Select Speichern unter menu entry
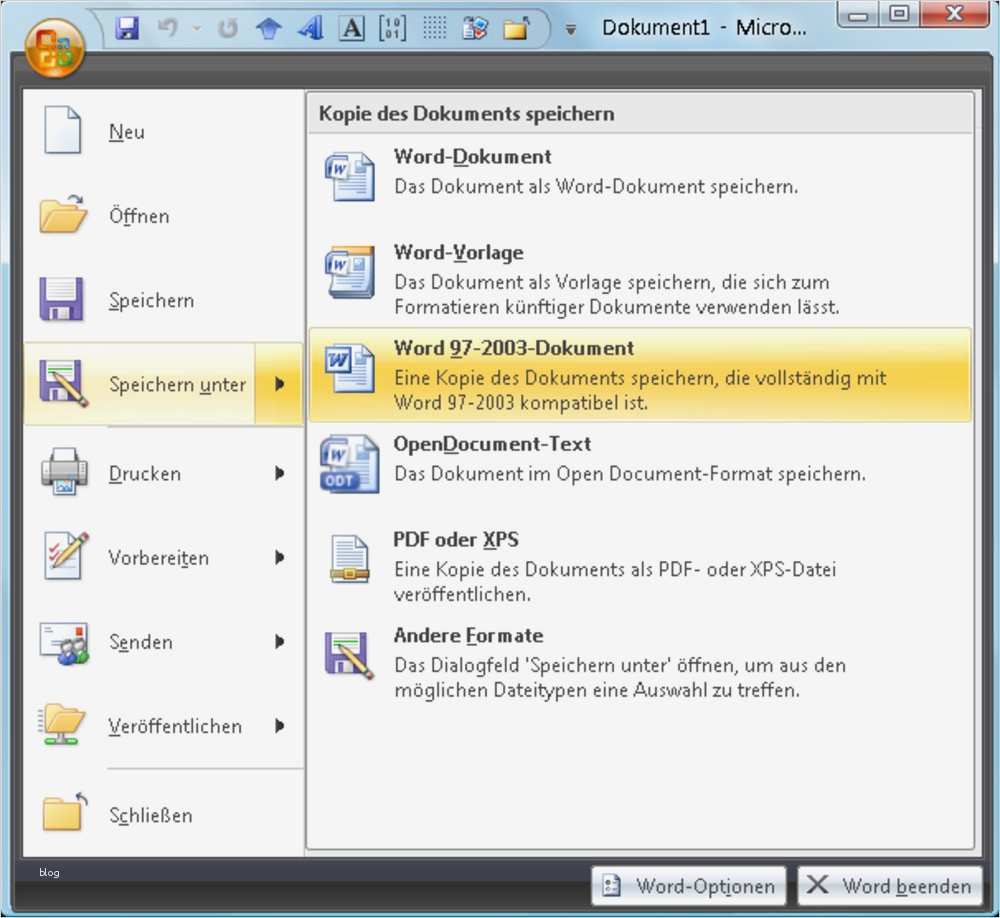Image resolution: width=1000 pixels, height=918 pixels. pyautogui.click(x=176, y=384)
